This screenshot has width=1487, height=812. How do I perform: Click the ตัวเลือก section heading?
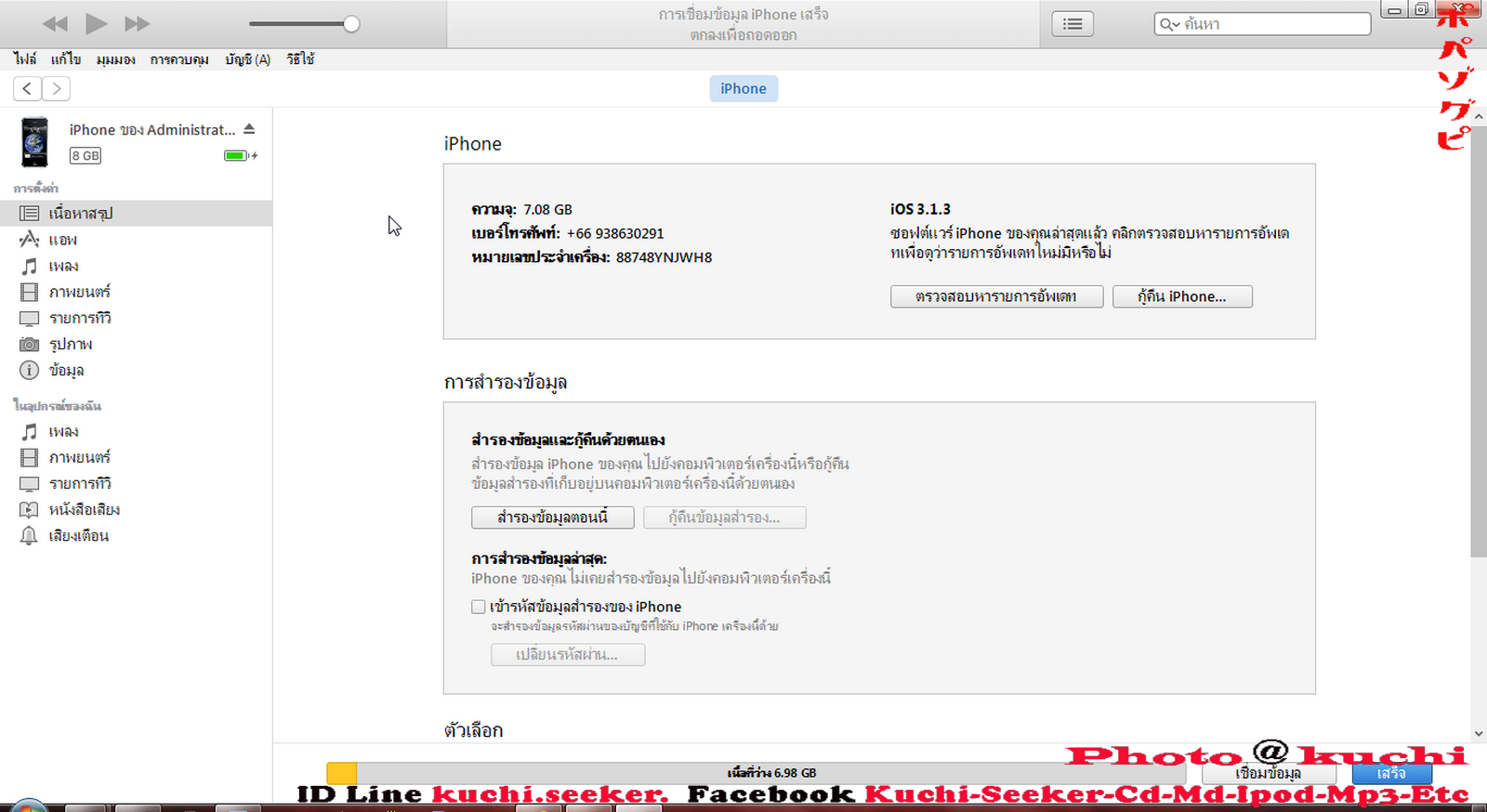pos(474,730)
